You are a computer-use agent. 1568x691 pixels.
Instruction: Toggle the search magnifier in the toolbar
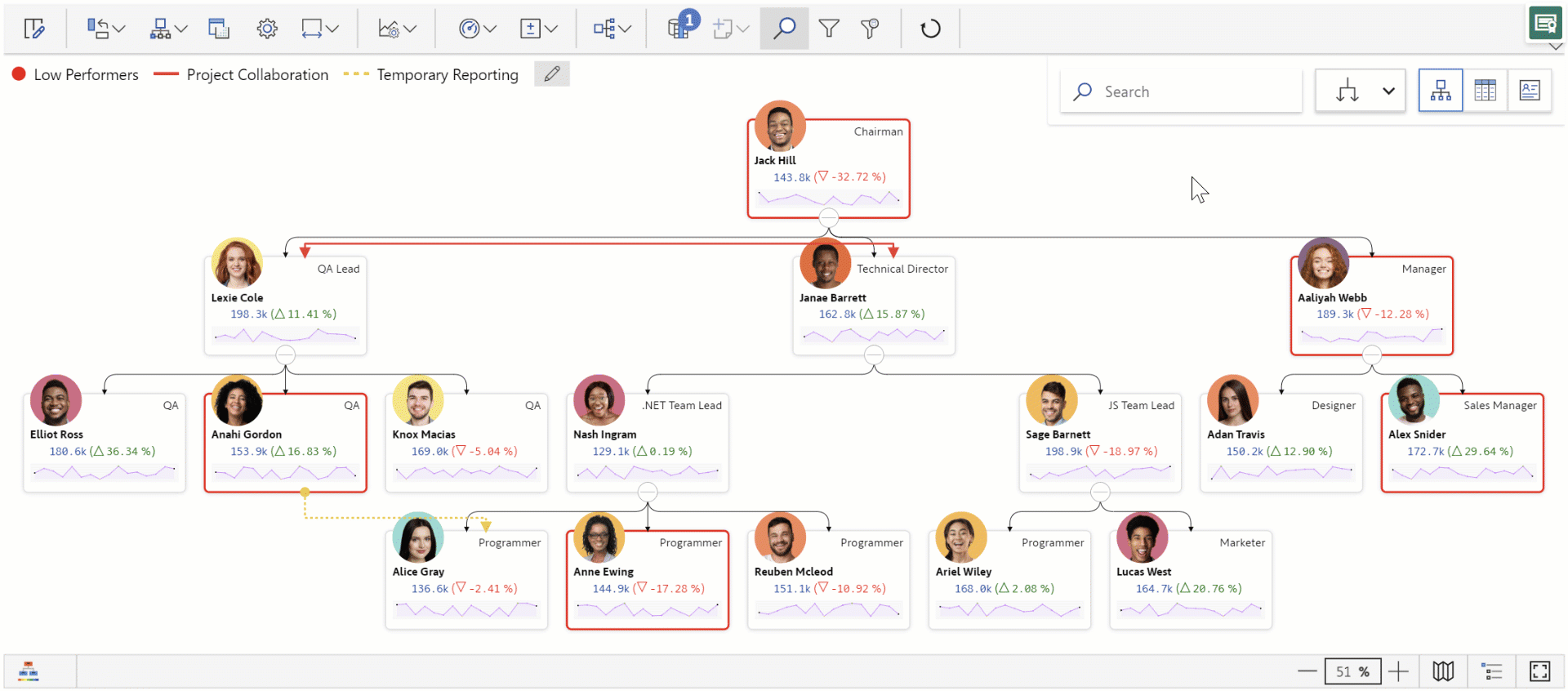pyautogui.click(x=784, y=29)
